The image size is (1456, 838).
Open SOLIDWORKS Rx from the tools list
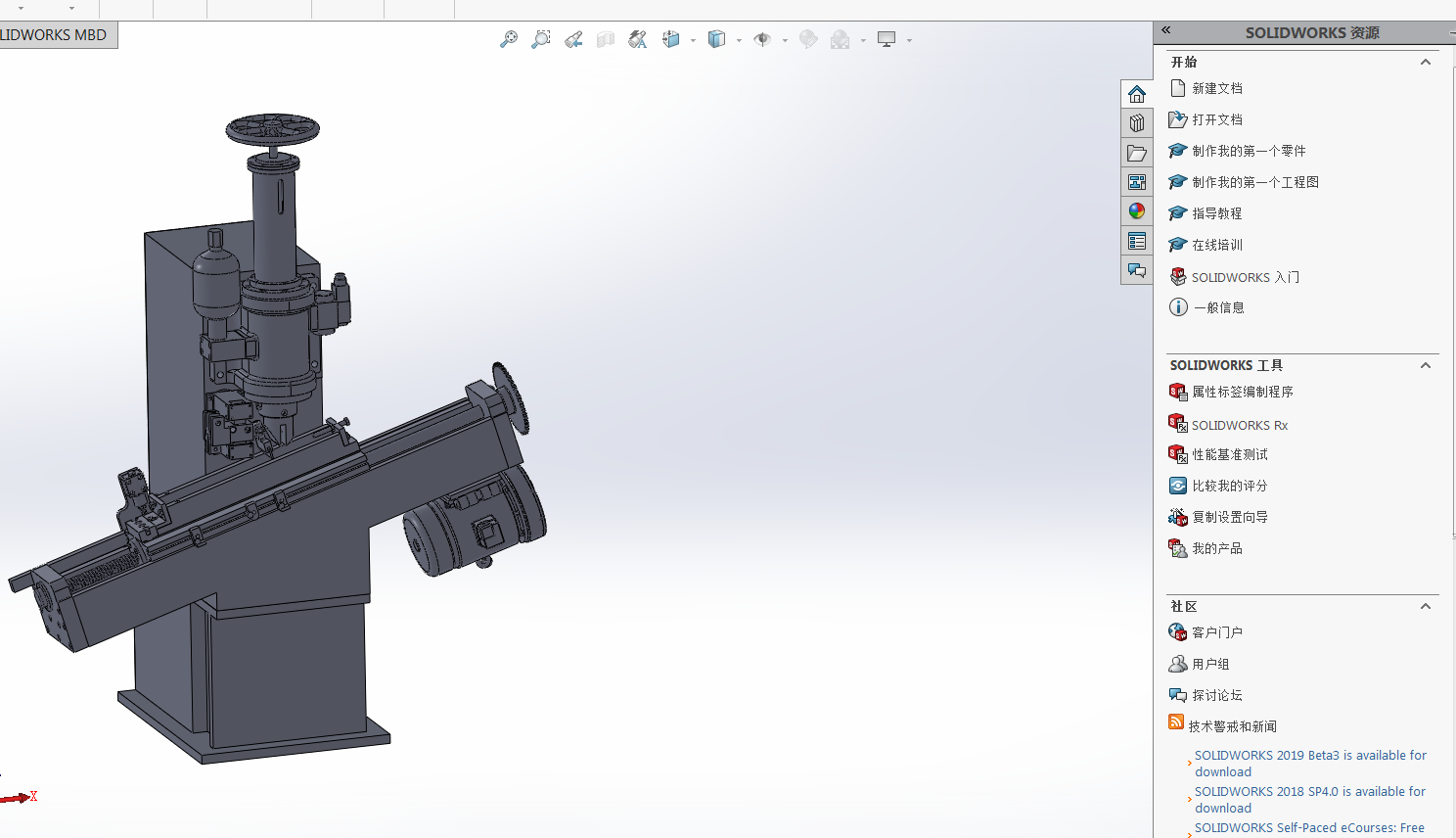point(1239,425)
